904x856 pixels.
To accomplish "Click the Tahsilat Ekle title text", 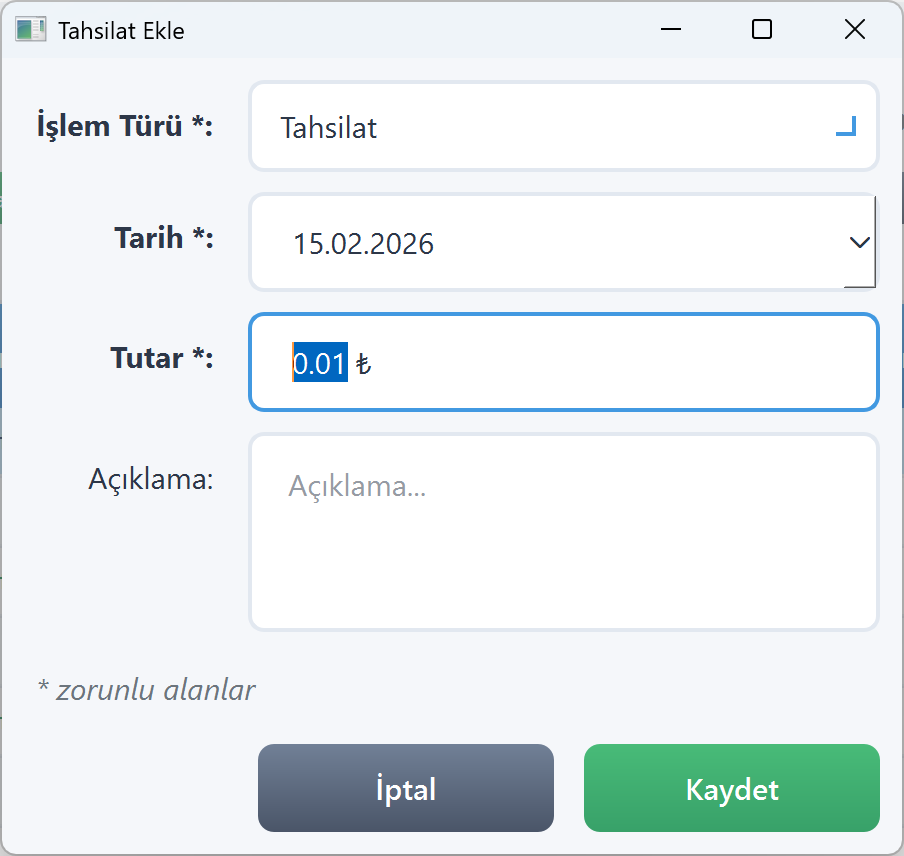I will (x=121, y=31).
